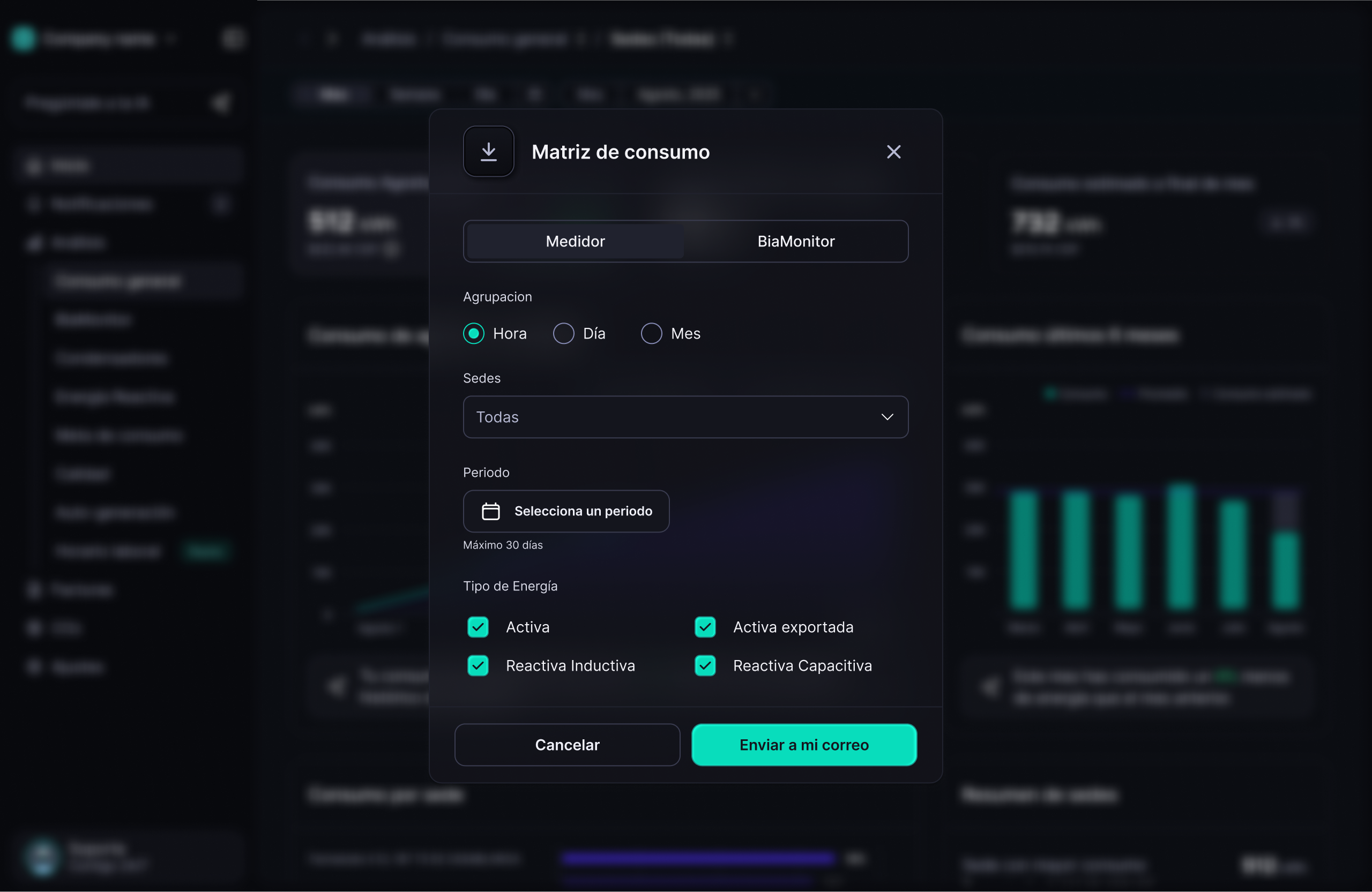Open Selecciona un periodo date picker
This screenshot has width=1372, height=892.
coord(582,511)
